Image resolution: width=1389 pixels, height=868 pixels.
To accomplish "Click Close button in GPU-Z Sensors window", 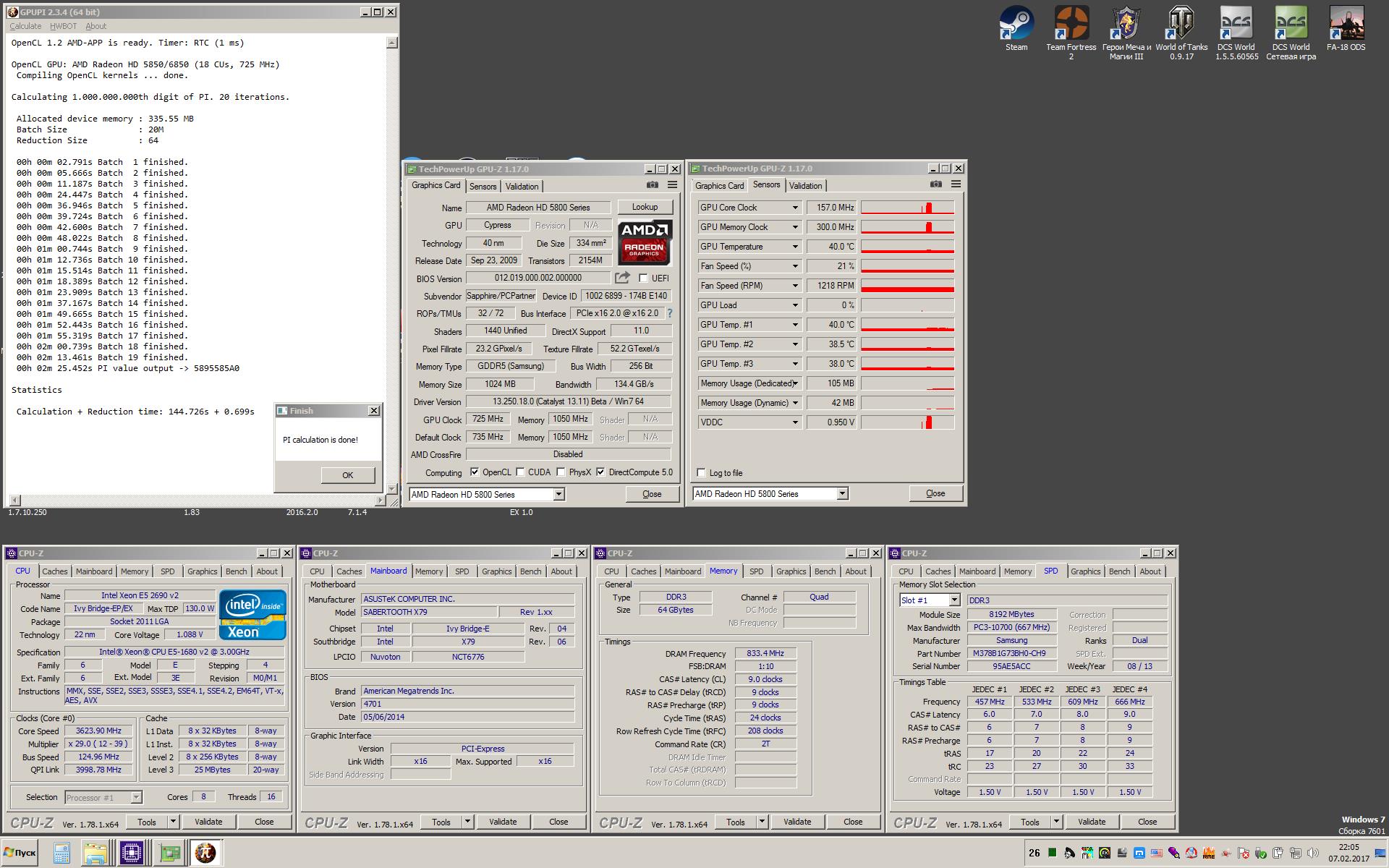I will coord(935,493).
